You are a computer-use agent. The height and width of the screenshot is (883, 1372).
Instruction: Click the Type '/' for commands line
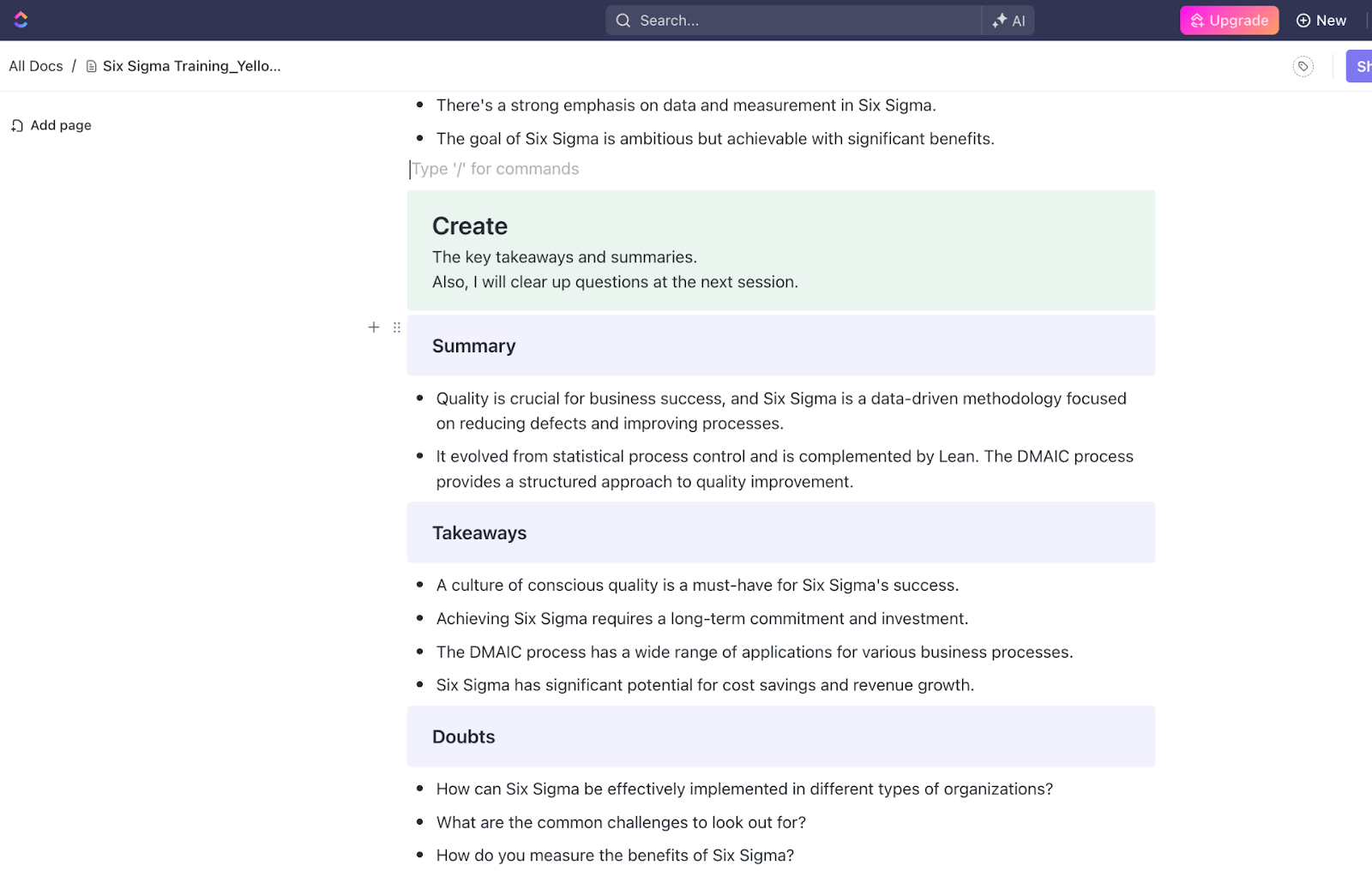click(495, 169)
